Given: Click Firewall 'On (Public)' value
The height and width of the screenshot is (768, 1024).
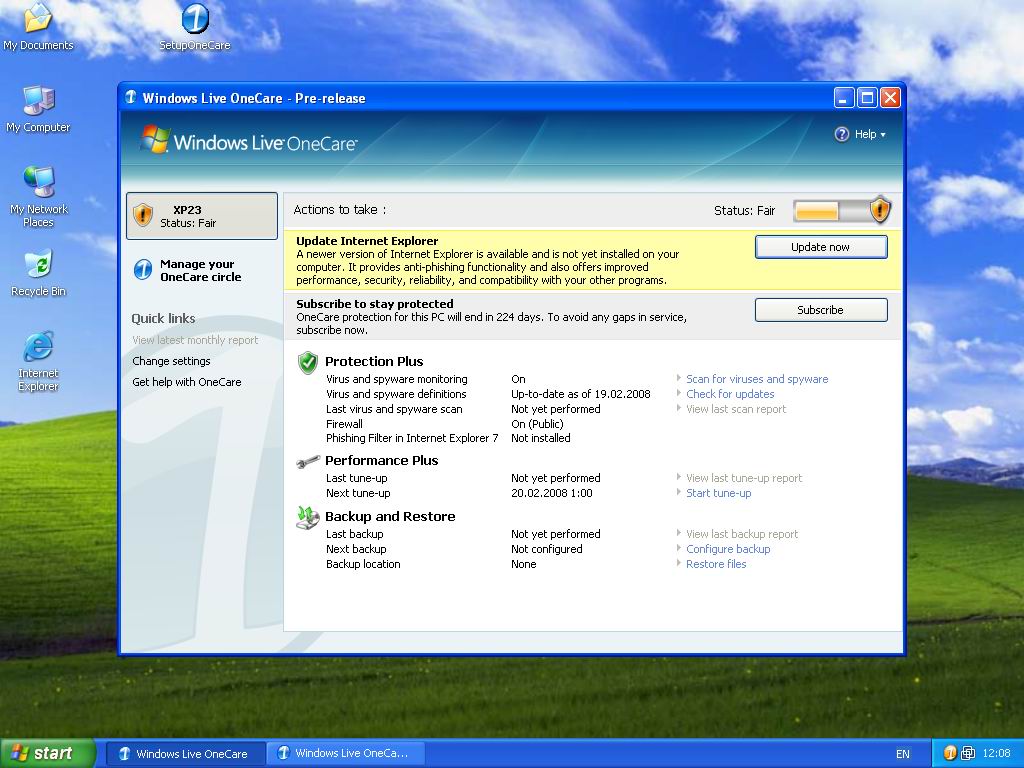Looking at the screenshot, I should click(x=537, y=424).
